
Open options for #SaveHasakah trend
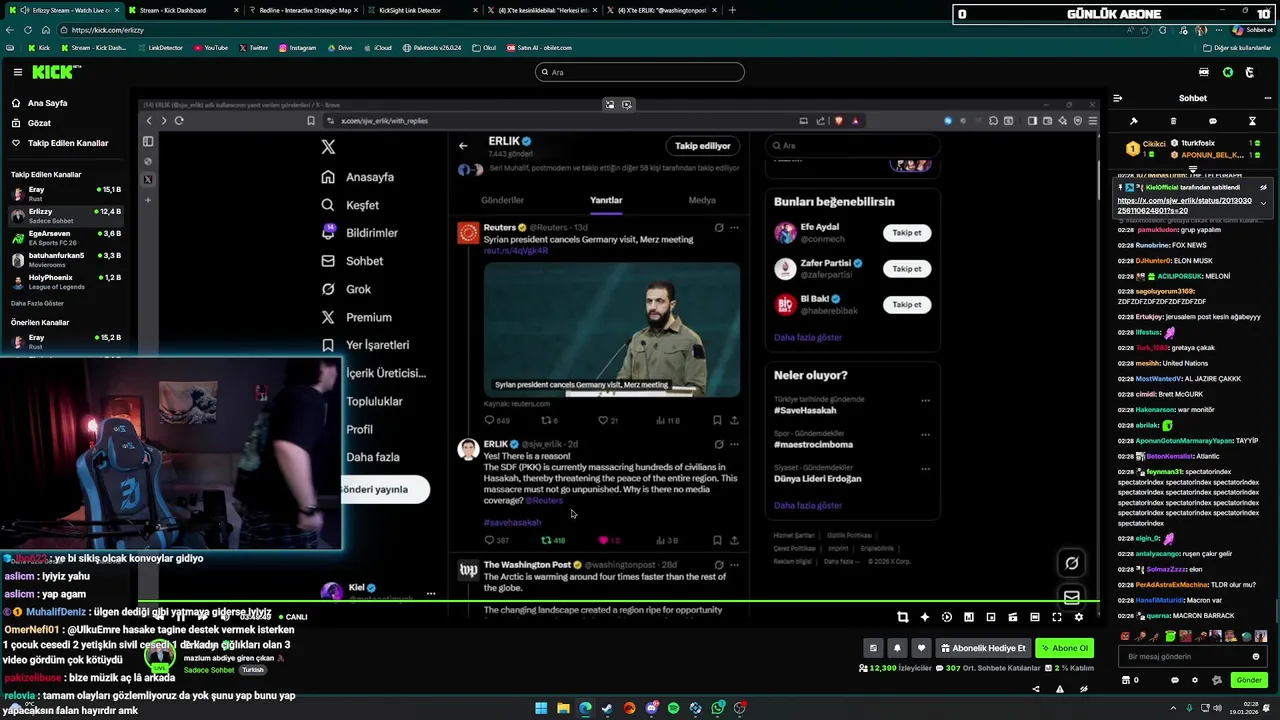(x=925, y=401)
